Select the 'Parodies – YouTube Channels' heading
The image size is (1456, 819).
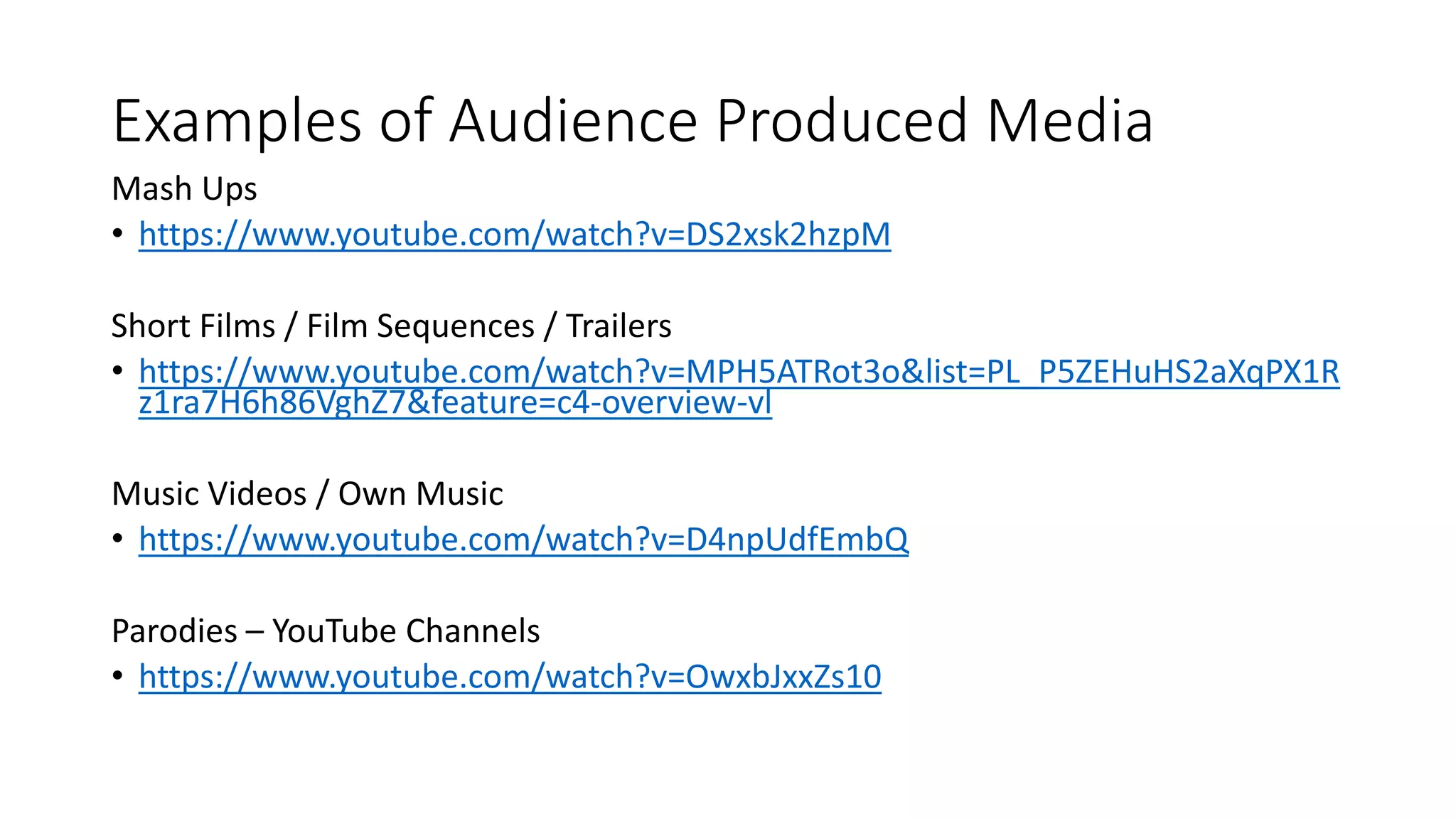coord(326,631)
